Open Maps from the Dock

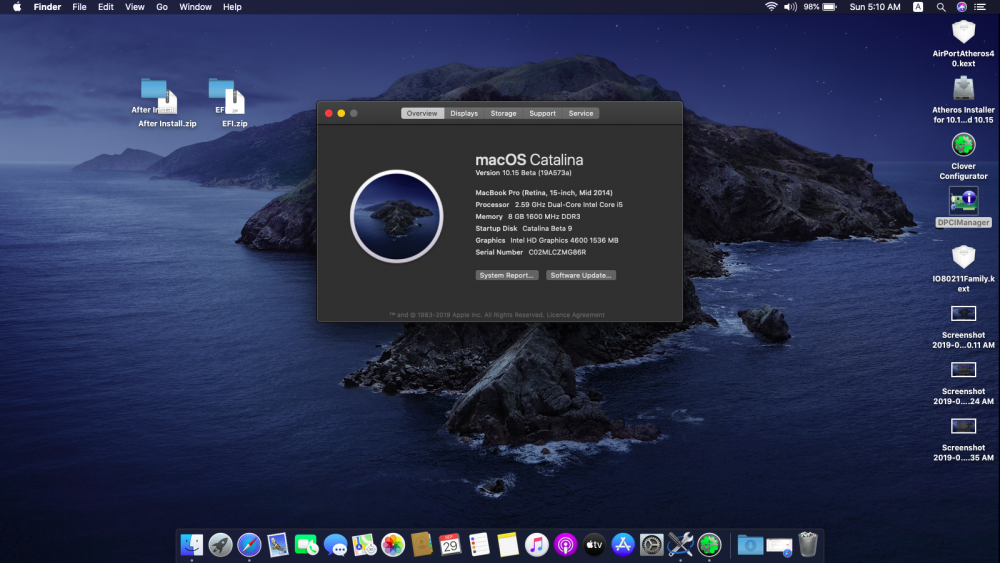(364, 545)
